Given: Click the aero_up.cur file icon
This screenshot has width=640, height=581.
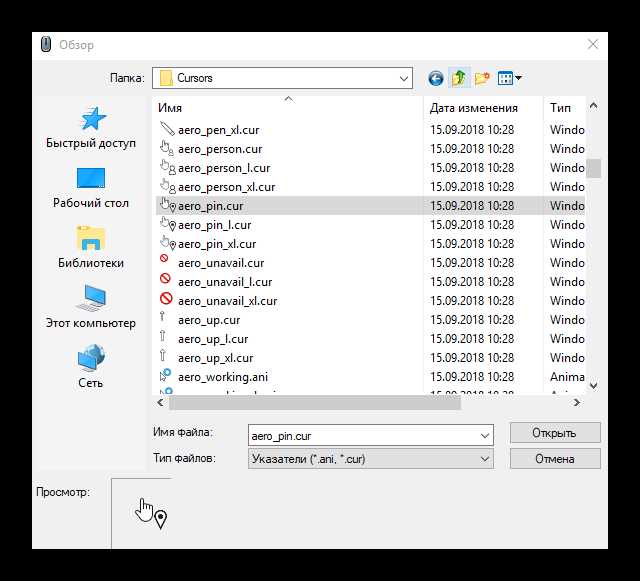Looking at the screenshot, I should pos(162,316).
